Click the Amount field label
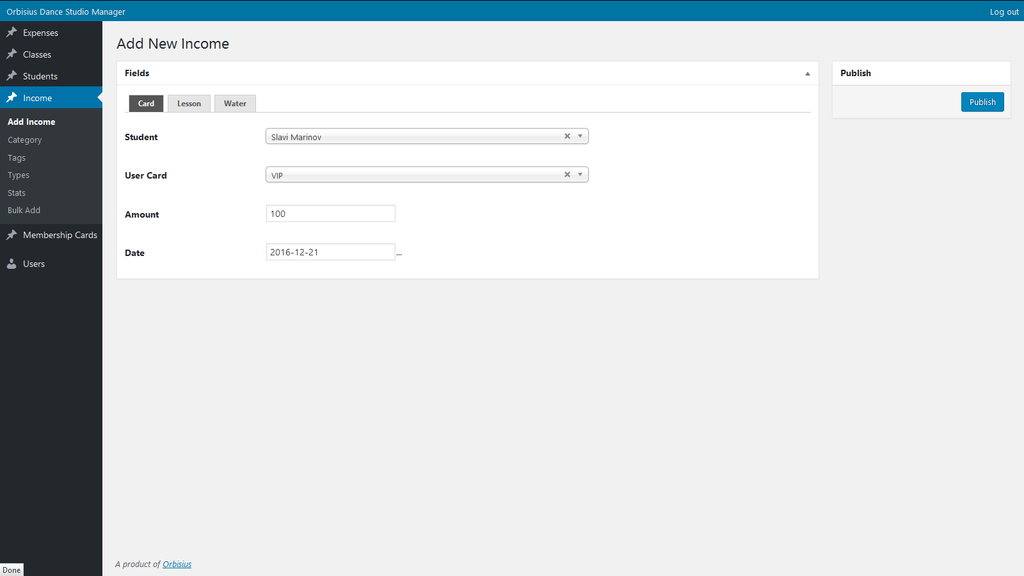 click(x=142, y=215)
